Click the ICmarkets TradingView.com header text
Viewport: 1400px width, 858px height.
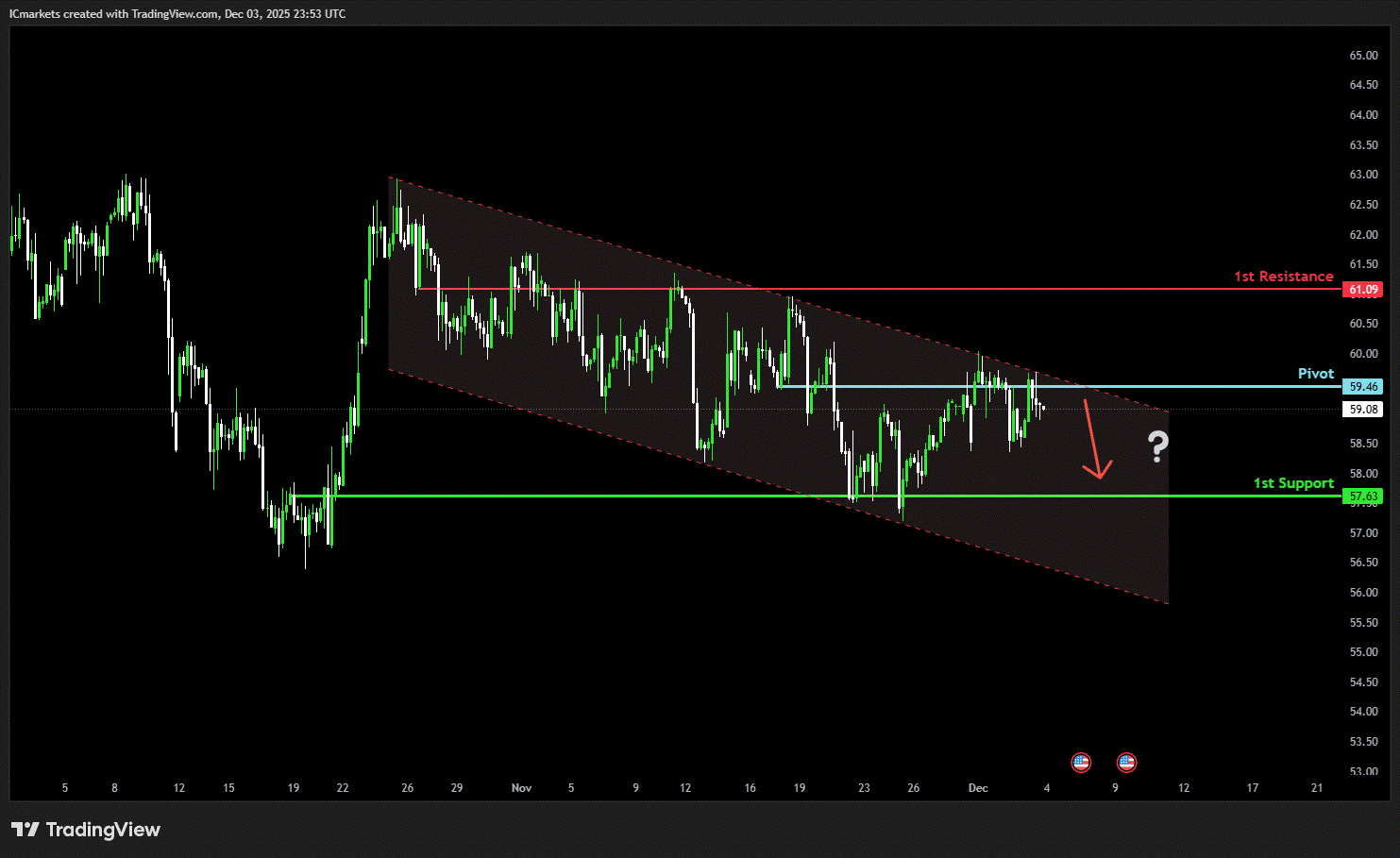(177, 14)
